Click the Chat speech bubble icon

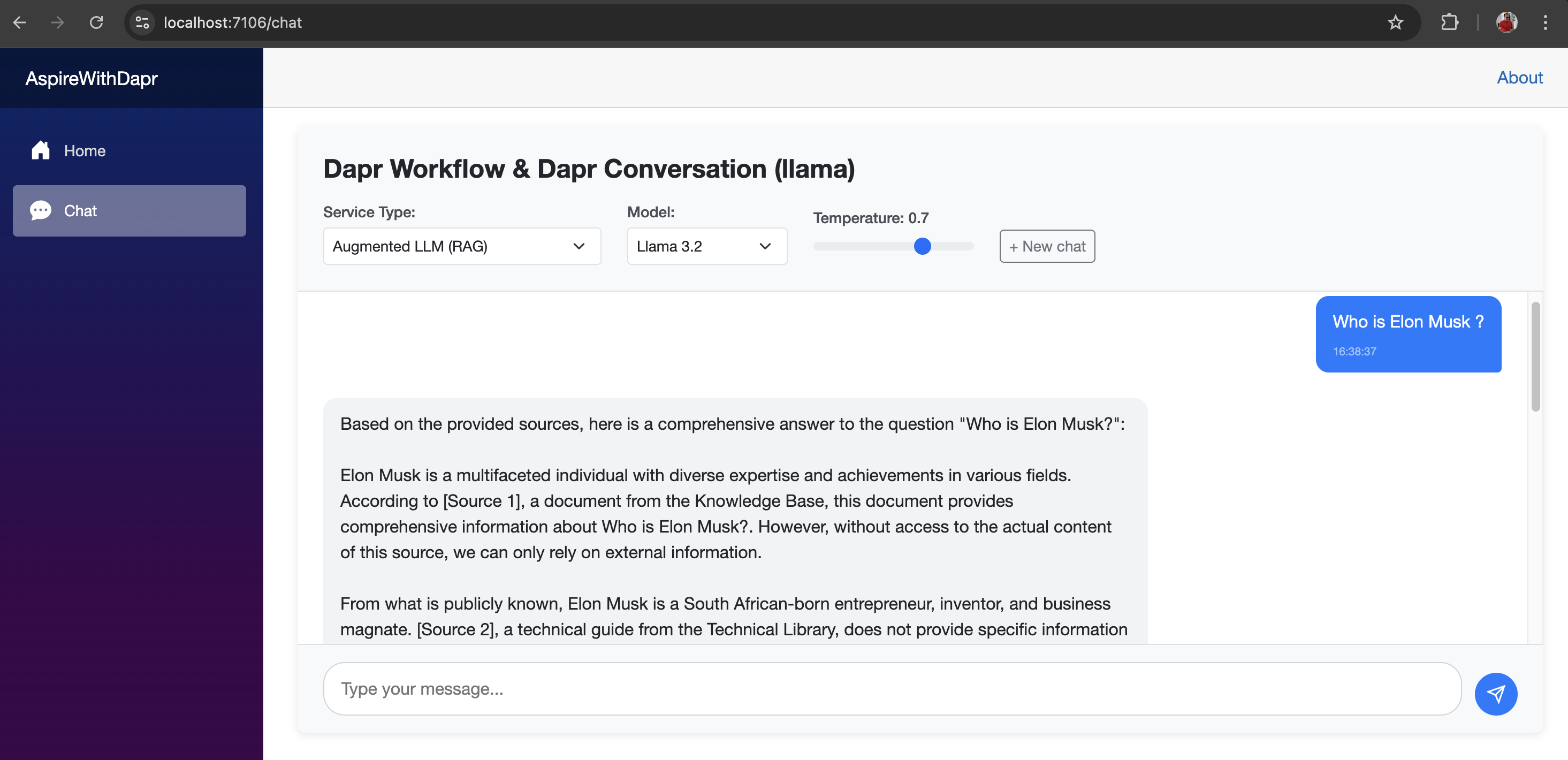click(x=41, y=211)
